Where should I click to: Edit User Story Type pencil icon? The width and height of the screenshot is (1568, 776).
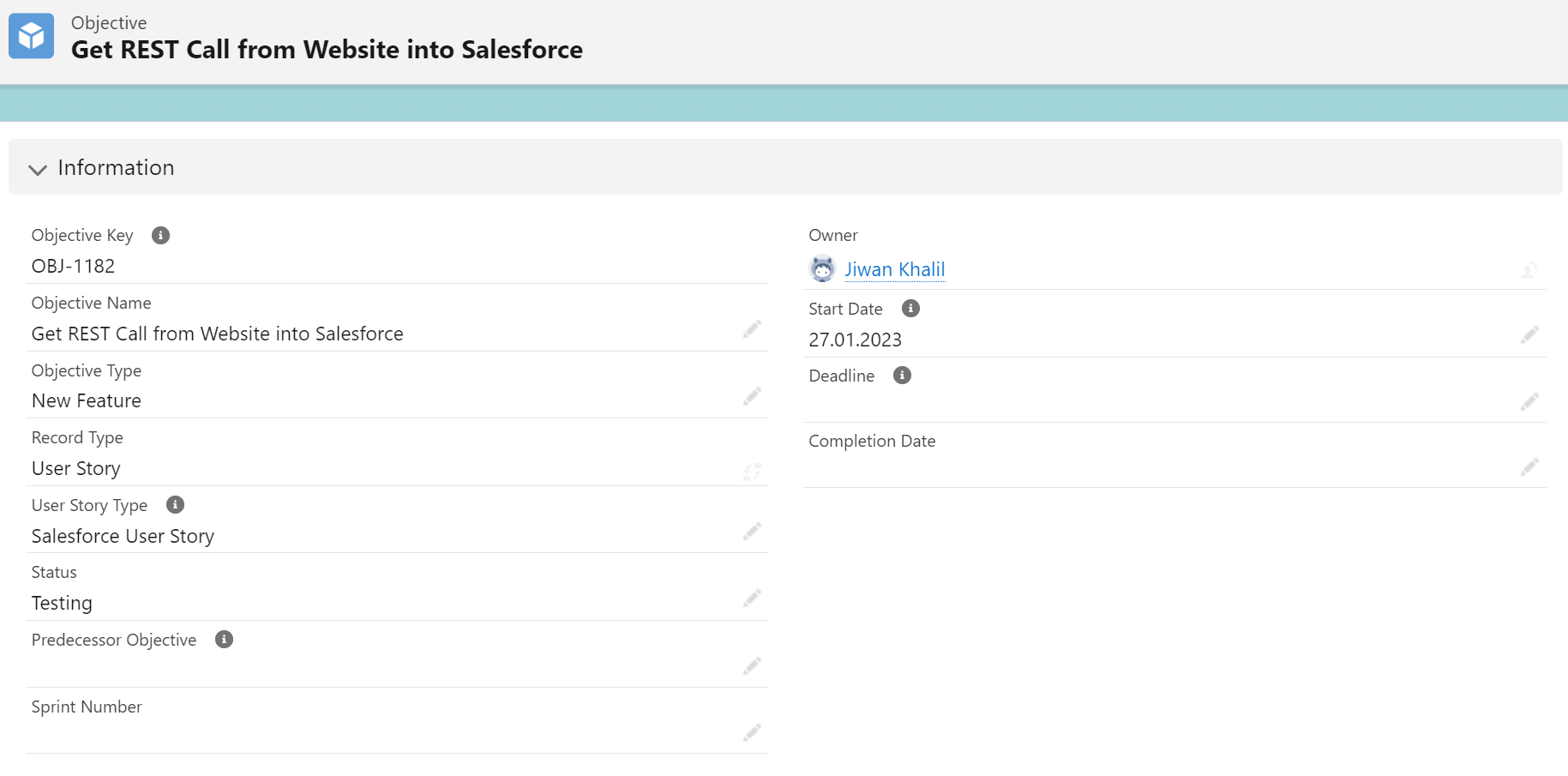tap(752, 532)
